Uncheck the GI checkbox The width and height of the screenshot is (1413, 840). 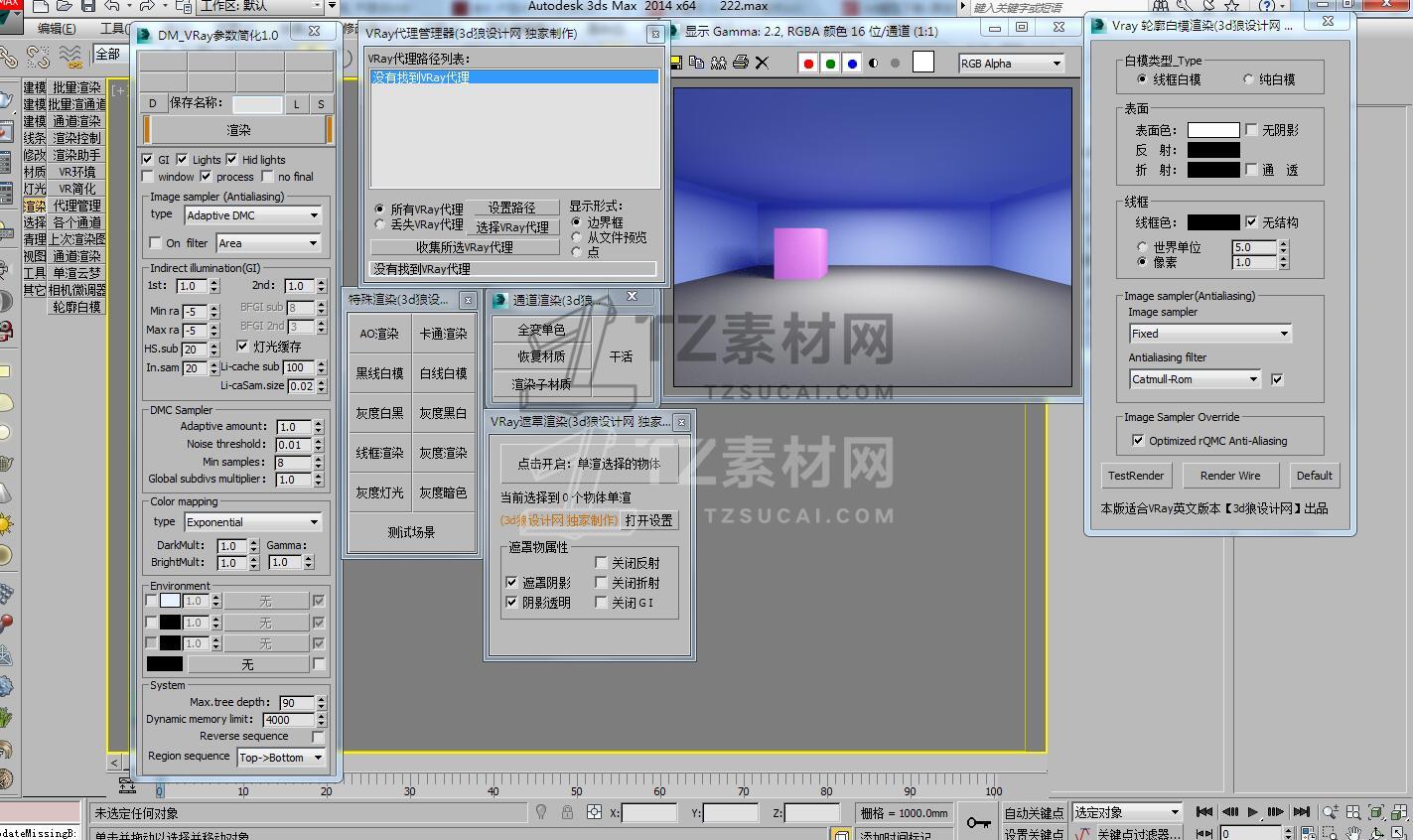tap(148, 159)
